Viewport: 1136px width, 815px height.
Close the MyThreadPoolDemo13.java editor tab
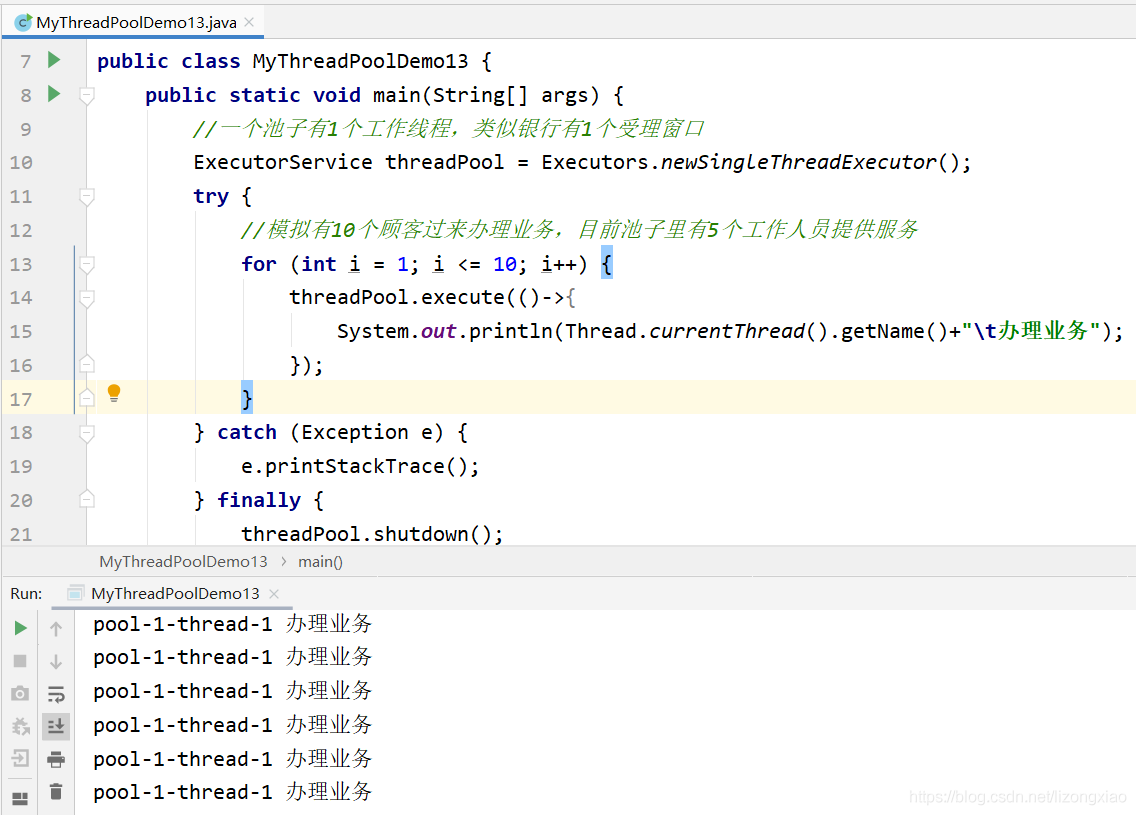coord(249,22)
